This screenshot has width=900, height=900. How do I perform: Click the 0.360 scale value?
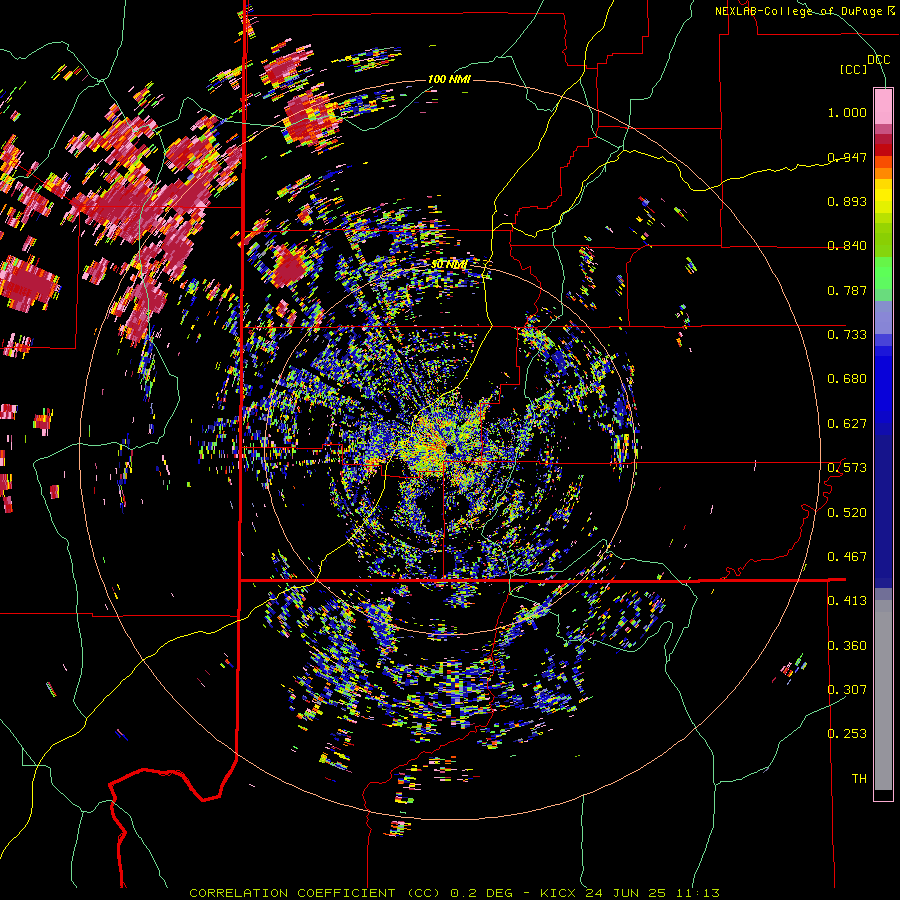click(847, 646)
